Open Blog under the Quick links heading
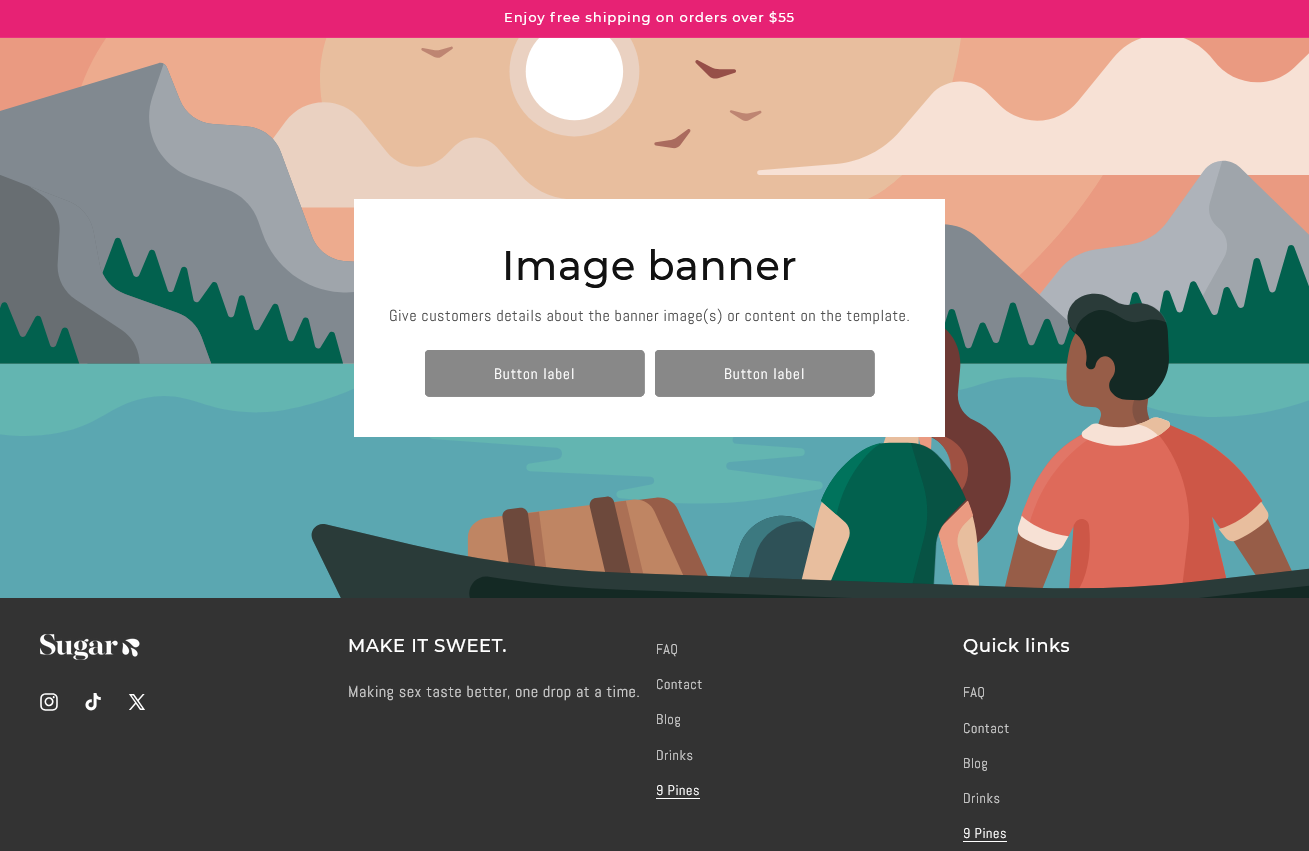Image resolution: width=1309 pixels, height=851 pixels. coord(975,763)
